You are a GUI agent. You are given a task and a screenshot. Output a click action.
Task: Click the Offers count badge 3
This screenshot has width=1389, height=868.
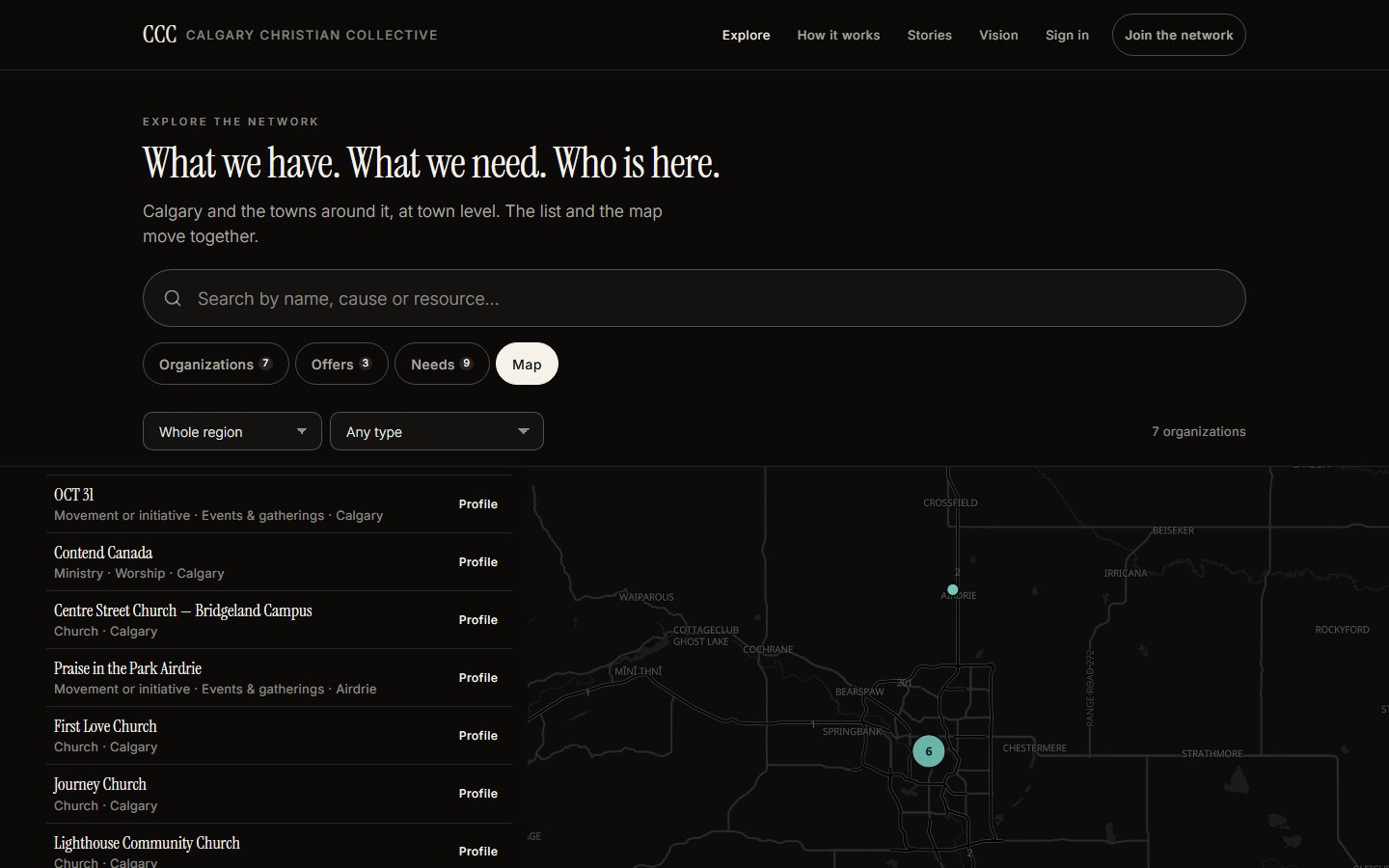coord(366,363)
